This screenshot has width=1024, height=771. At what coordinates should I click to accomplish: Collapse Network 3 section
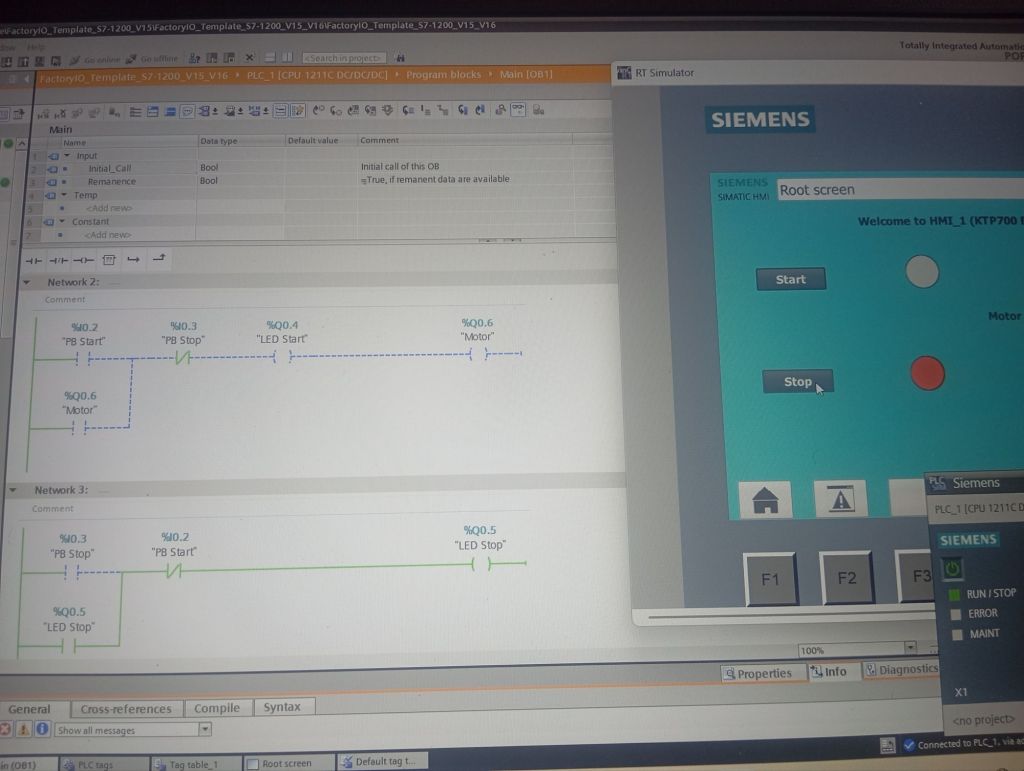pos(13,490)
